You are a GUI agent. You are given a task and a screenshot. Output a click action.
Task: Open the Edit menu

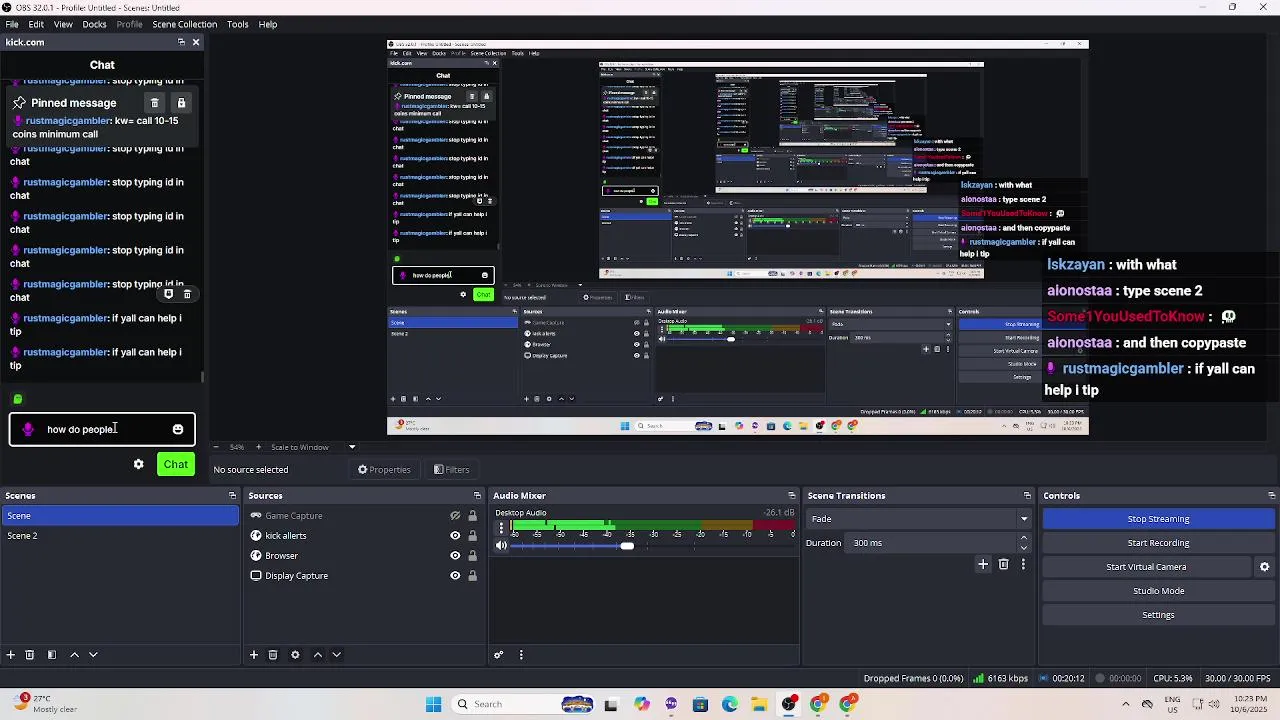(36, 24)
